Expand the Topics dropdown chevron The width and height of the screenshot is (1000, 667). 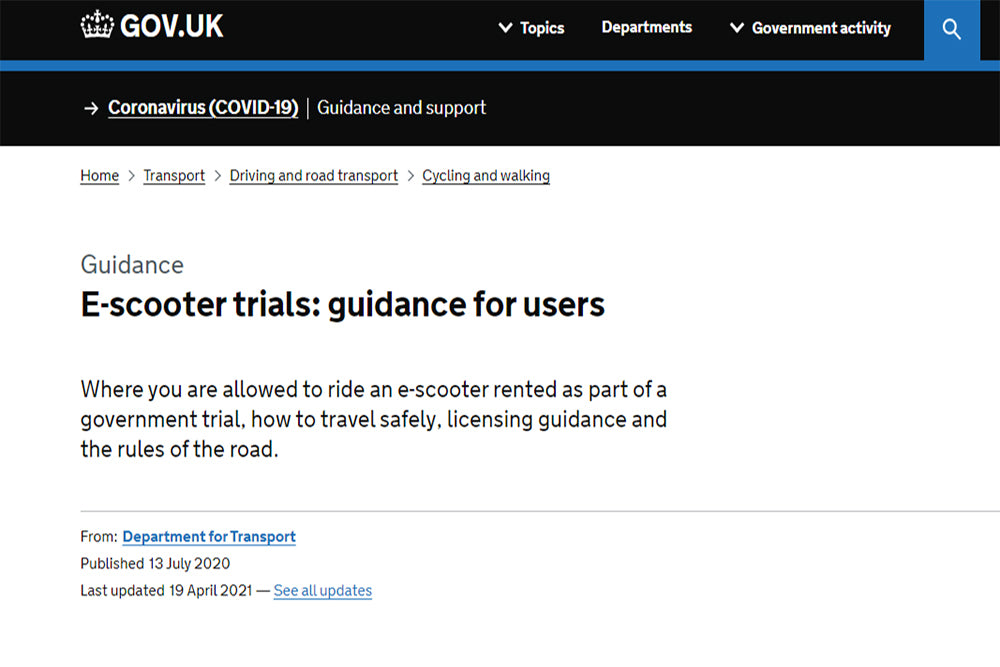(x=505, y=28)
